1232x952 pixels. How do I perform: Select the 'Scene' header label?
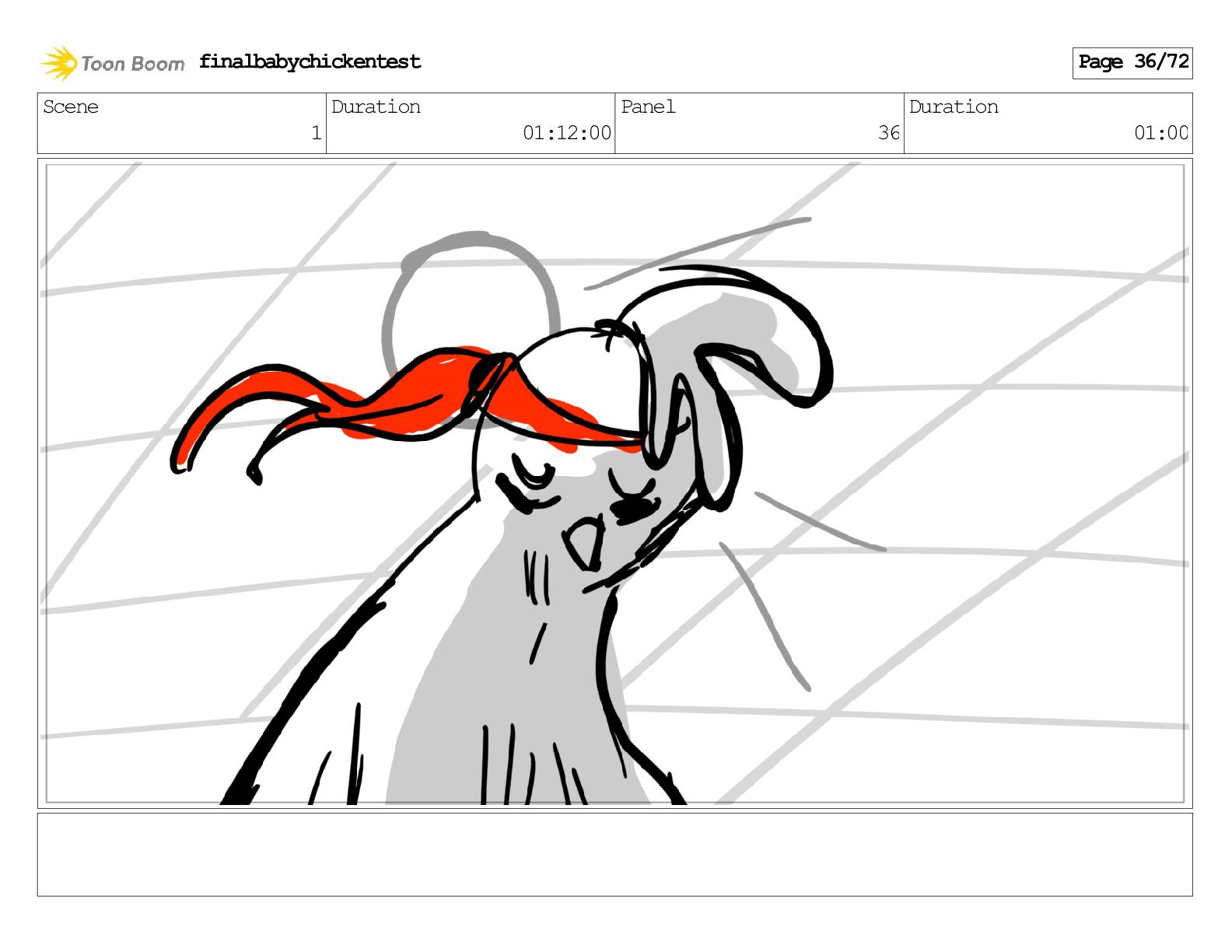click(x=71, y=107)
